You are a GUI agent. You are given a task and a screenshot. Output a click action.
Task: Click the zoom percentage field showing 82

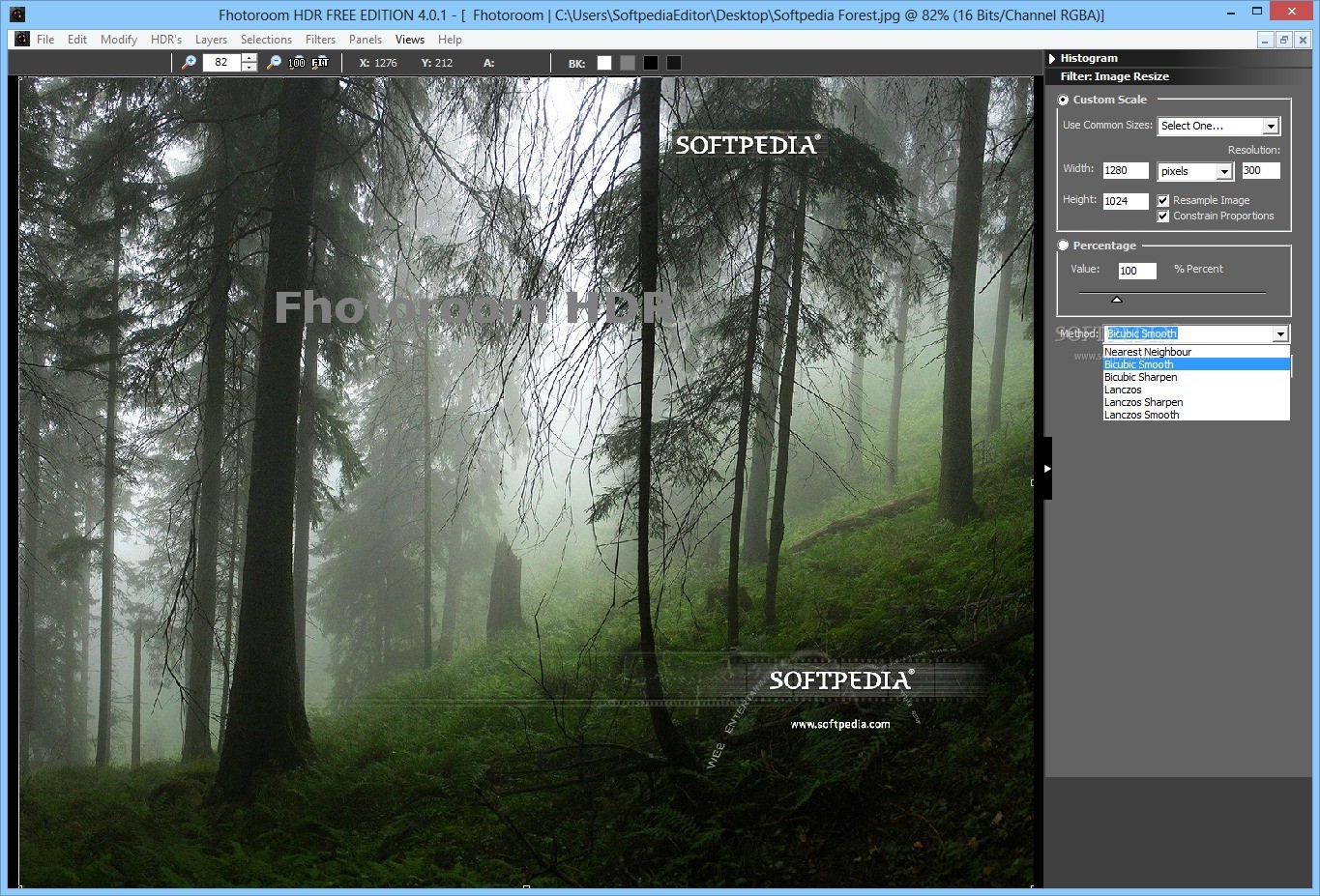tap(221, 62)
